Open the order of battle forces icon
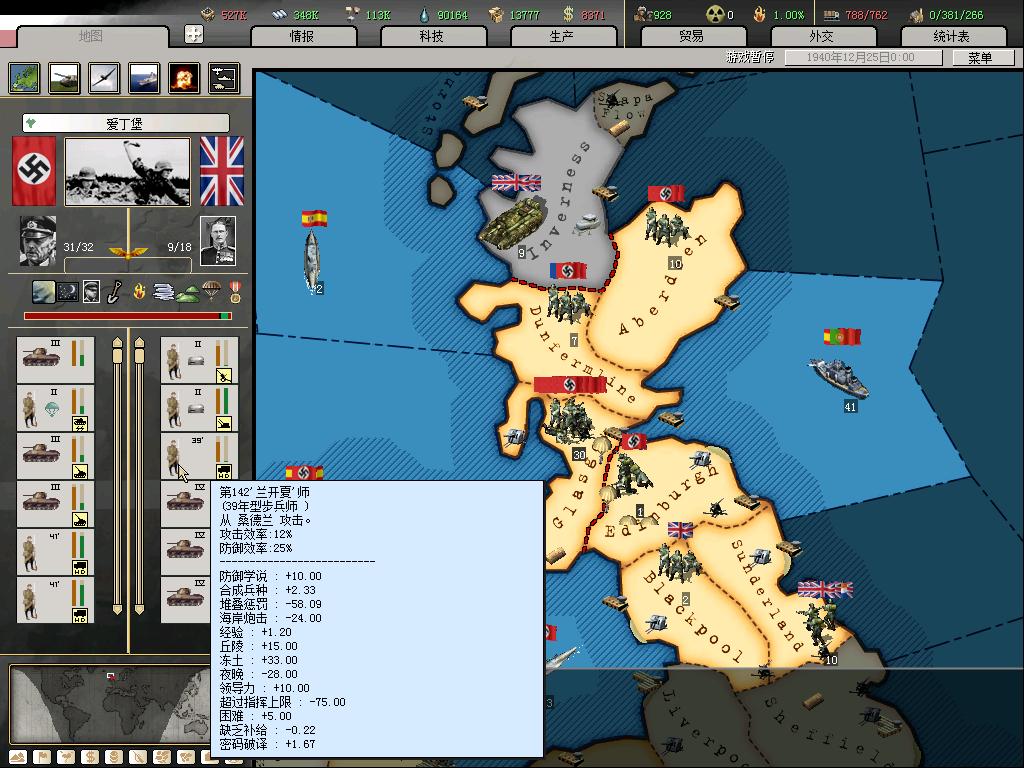Screen dimensions: 1024x768 224,78
